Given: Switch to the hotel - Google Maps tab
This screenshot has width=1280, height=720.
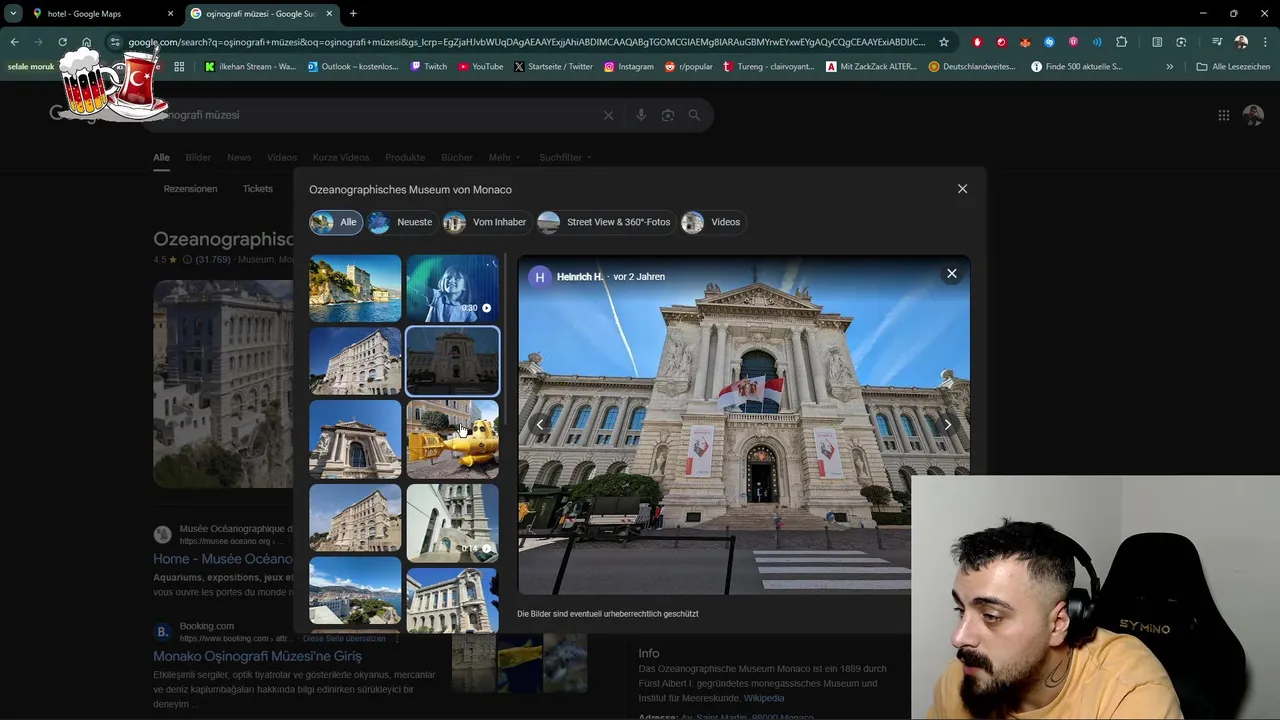Looking at the screenshot, I should pos(103,14).
